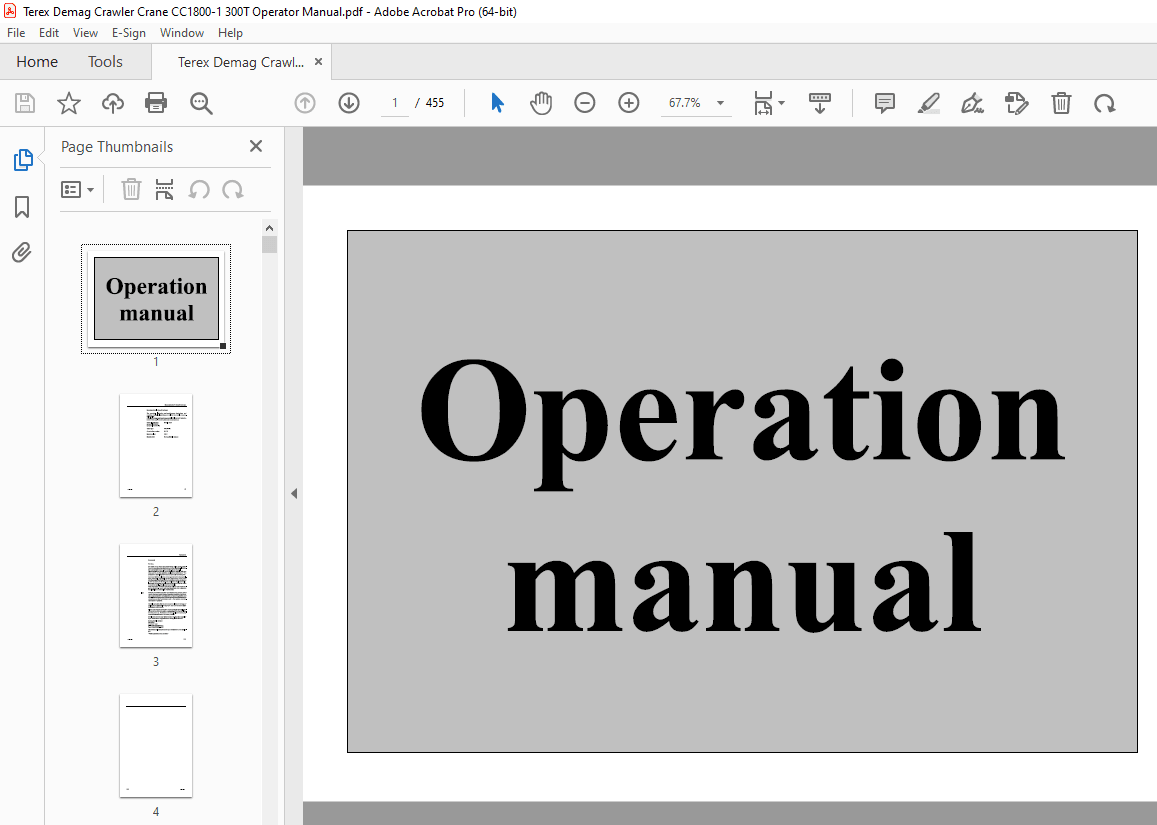Open the page display options dropdown
The width and height of the screenshot is (1157, 825).
coord(768,103)
